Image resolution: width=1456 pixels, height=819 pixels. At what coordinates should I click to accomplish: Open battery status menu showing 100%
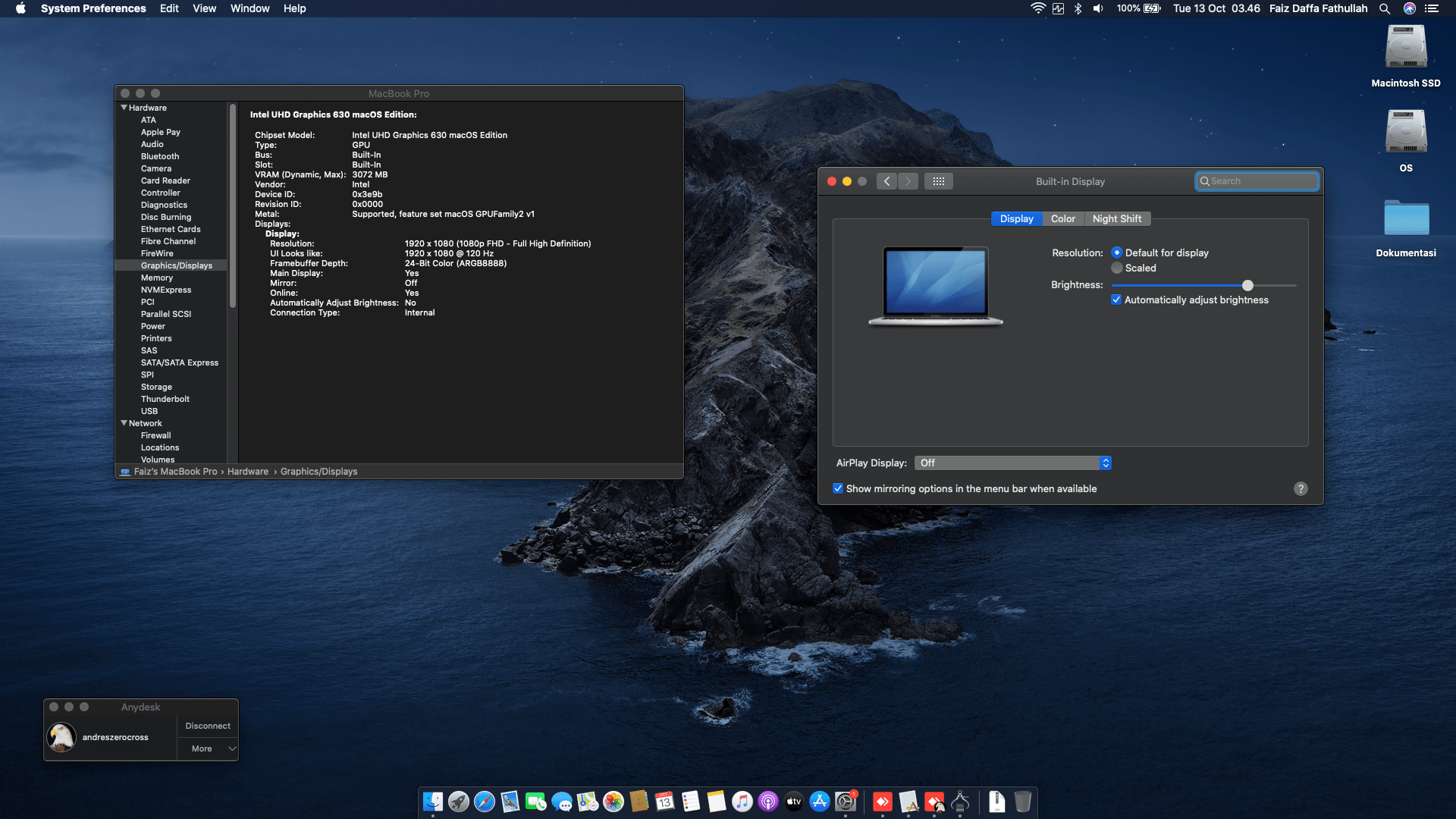[x=1138, y=8]
